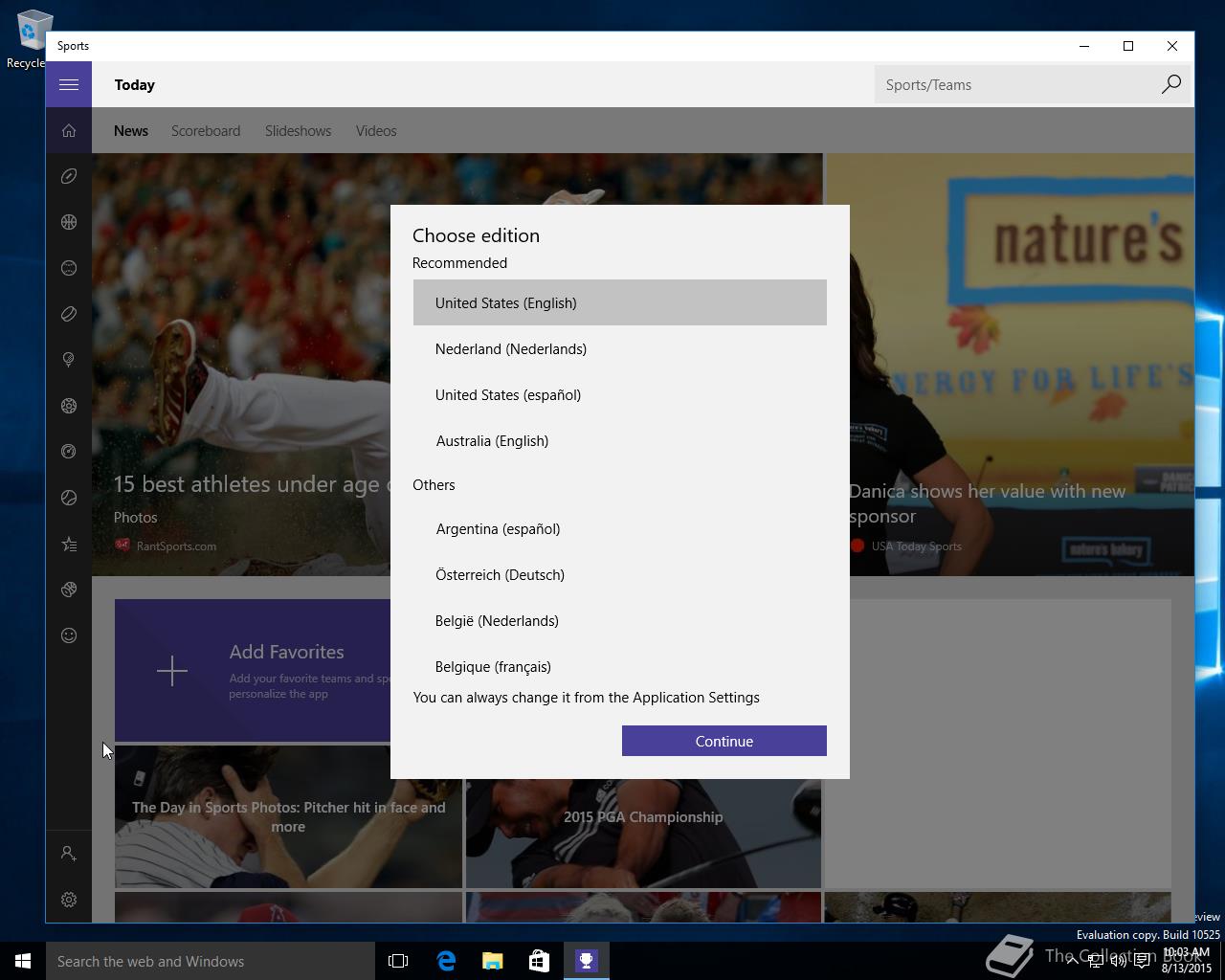Select Argentina (español) edition
The height and width of the screenshot is (980, 1225).
pos(620,528)
